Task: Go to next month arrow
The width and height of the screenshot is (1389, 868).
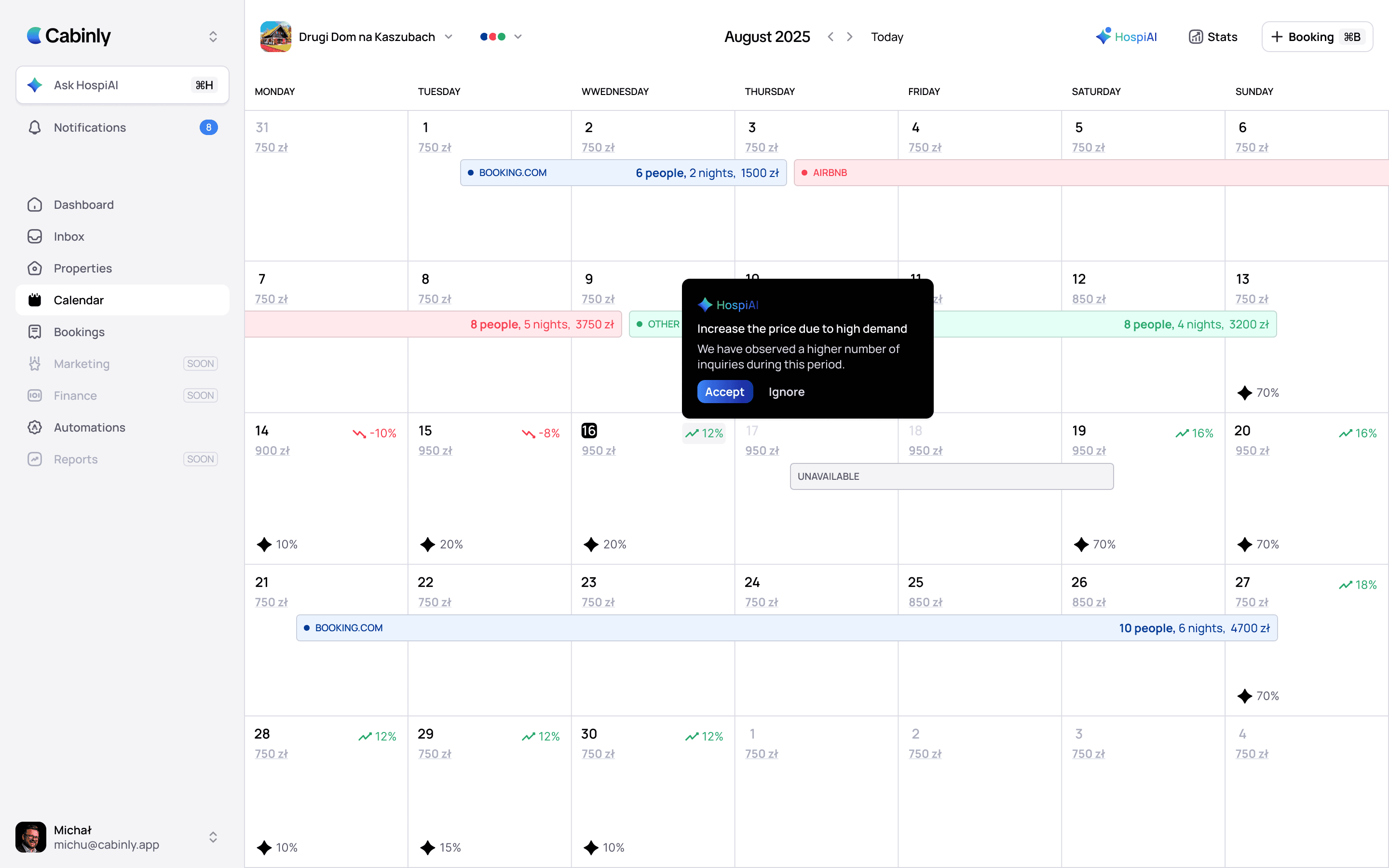Action: click(x=850, y=37)
